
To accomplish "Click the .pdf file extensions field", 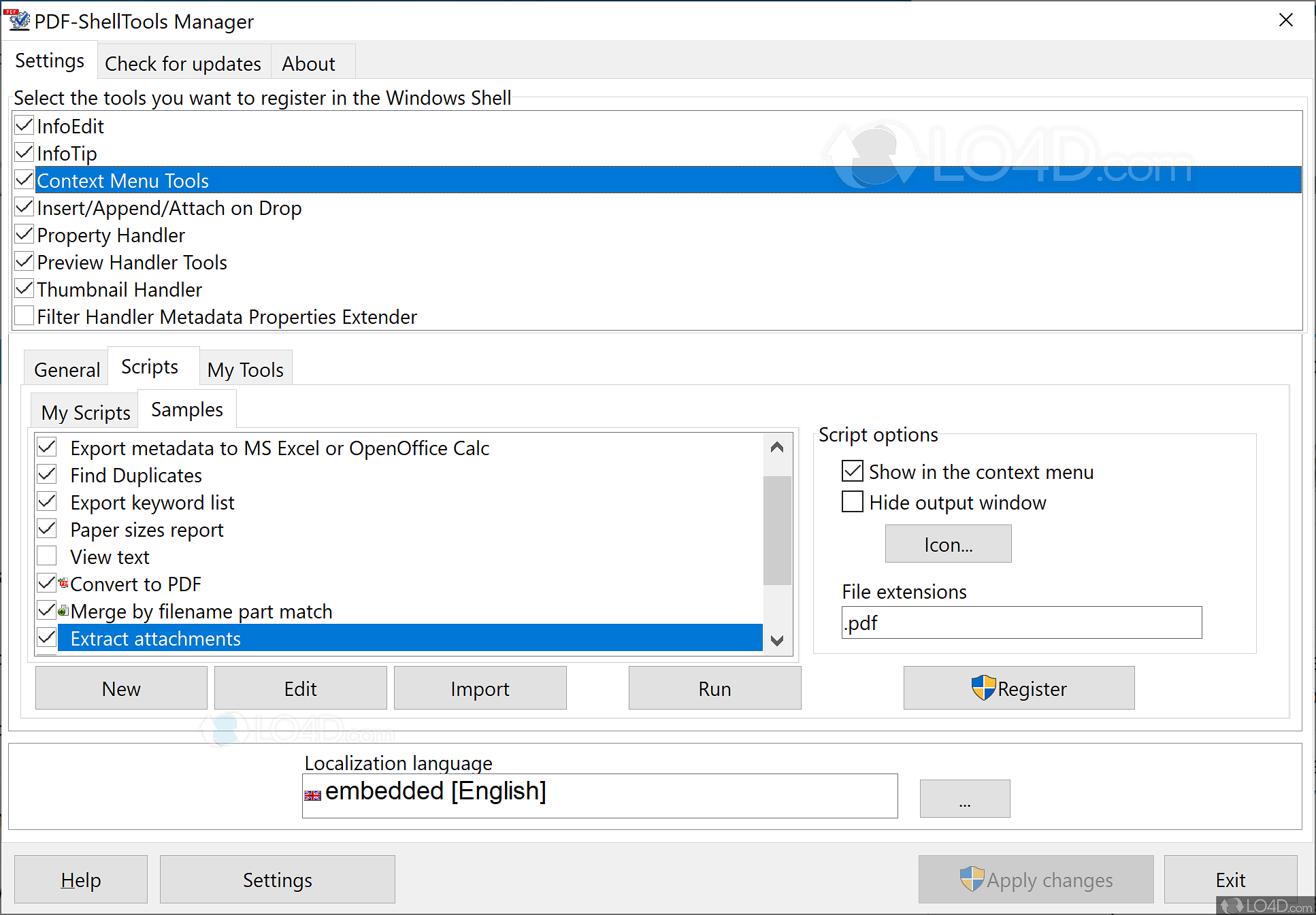I will [1020, 622].
